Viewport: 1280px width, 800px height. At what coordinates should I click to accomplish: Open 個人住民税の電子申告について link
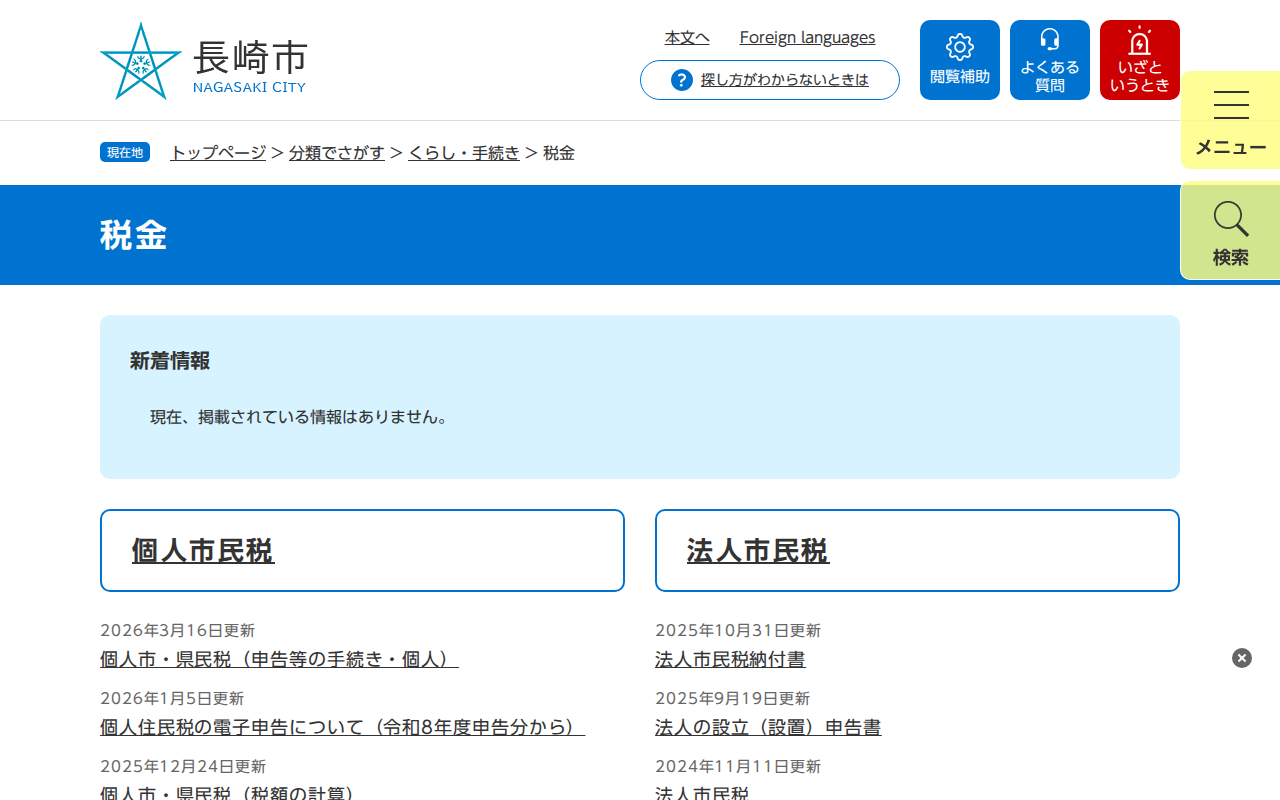coord(342,727)
